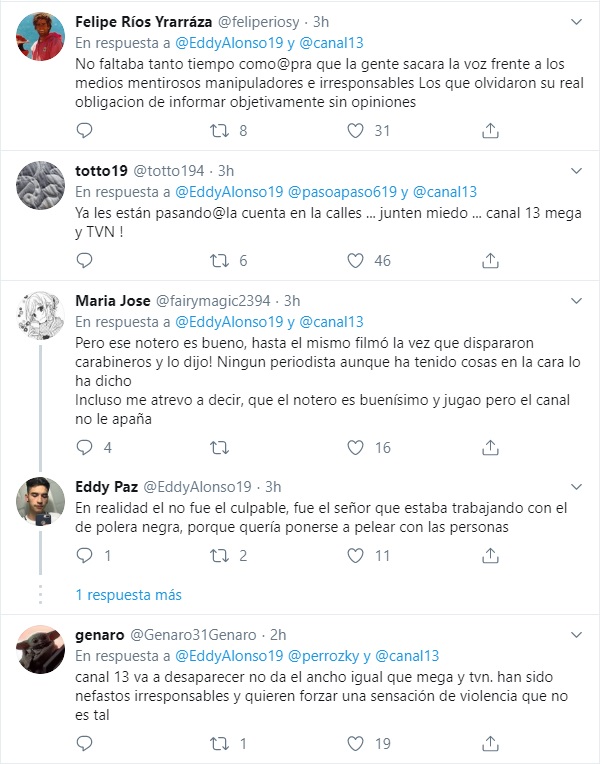Reply to genaro's tweet
The width and height of the screenshot is (606, 764).
[x=85, y=743]
